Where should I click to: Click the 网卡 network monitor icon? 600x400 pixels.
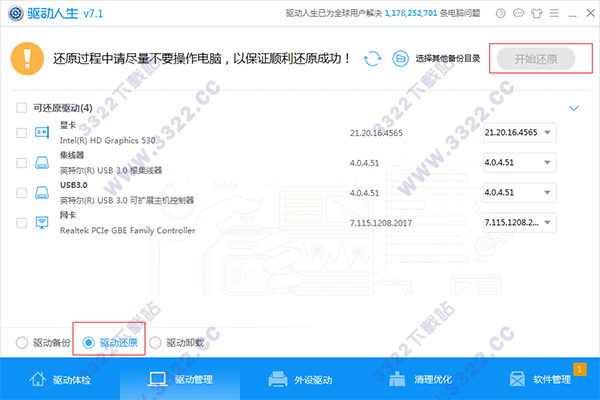click(42, 222)
